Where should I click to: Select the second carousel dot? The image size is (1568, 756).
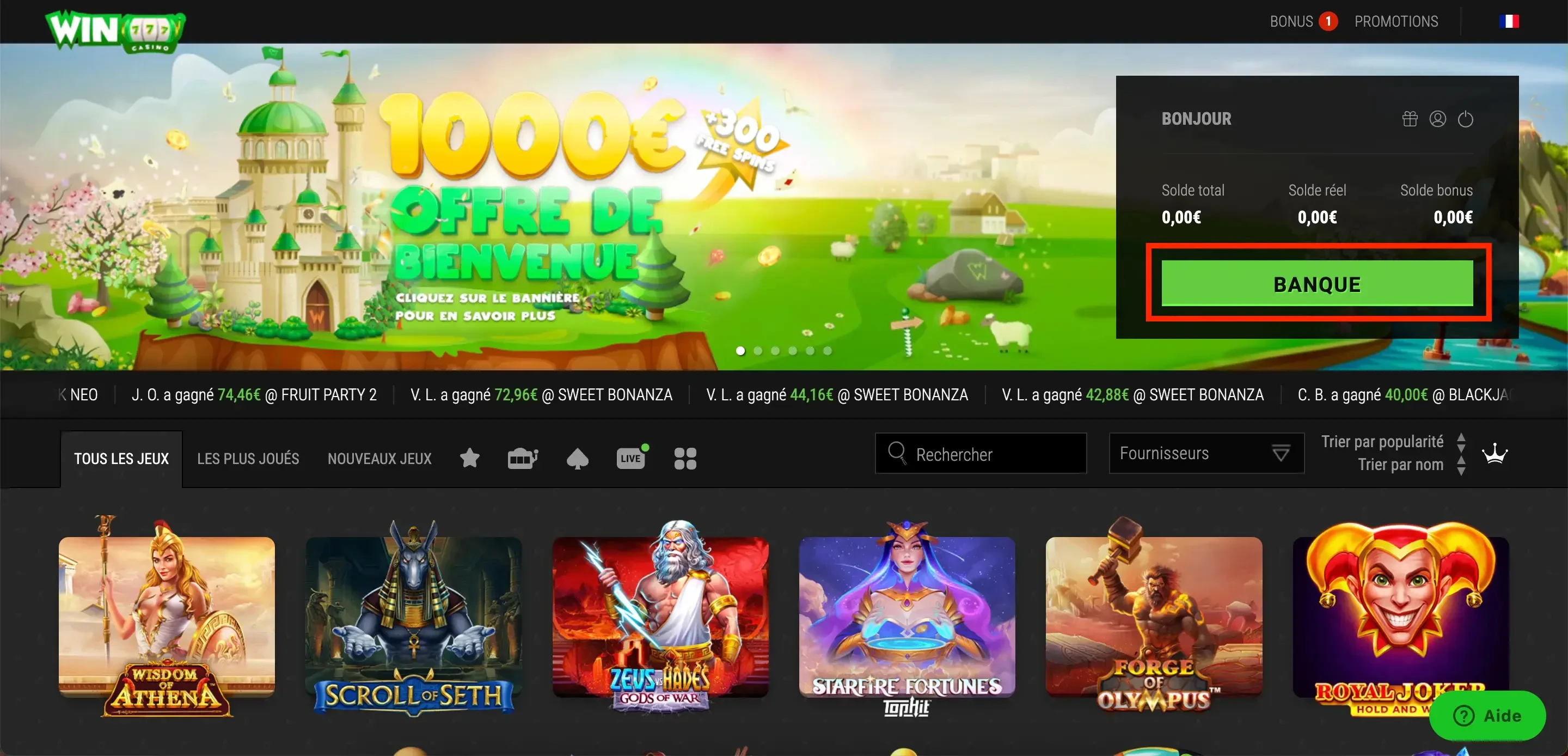[758, 350]
